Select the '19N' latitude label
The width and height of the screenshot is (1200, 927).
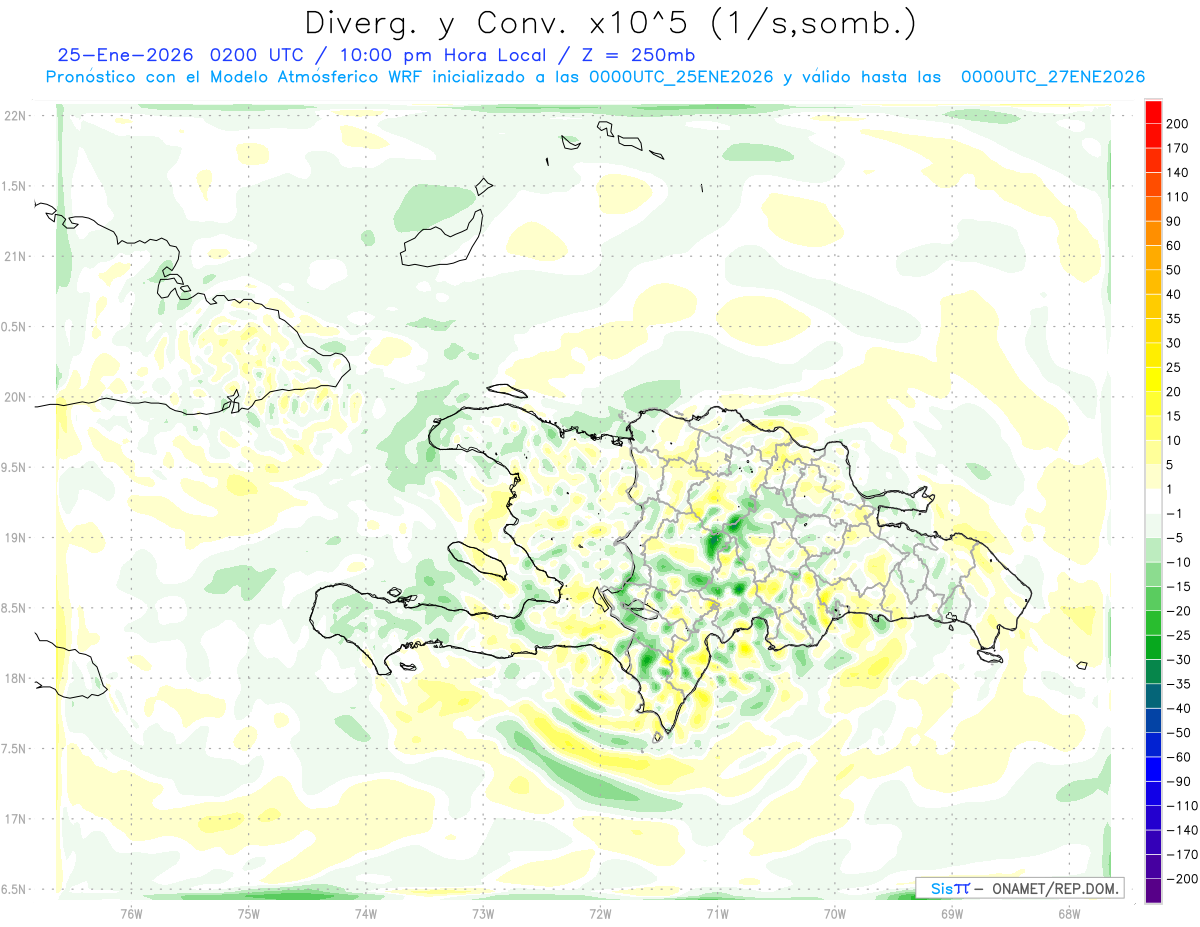[15, 538]
